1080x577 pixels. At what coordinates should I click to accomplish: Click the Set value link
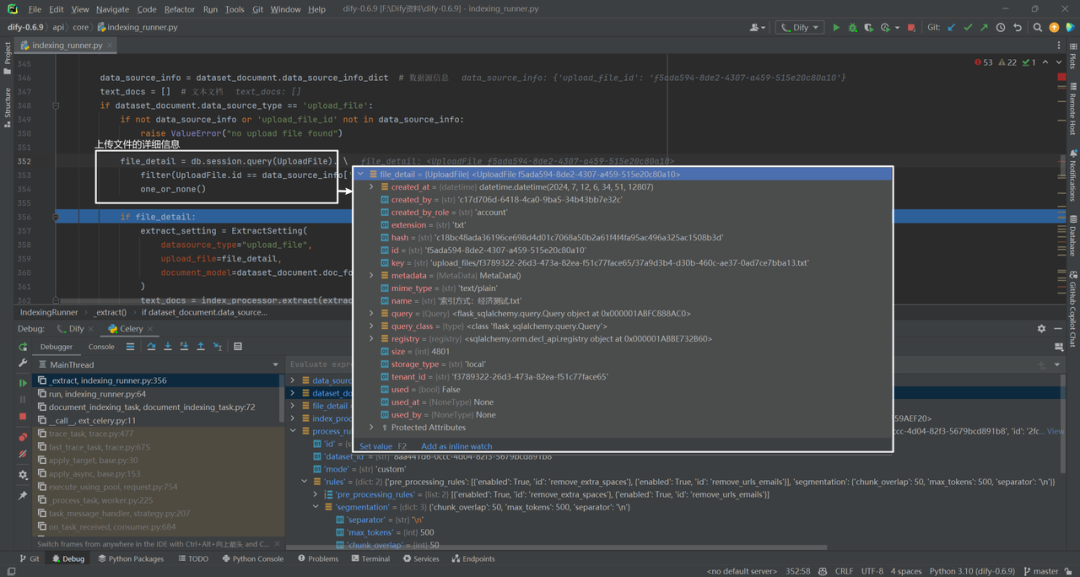point(375,446)
